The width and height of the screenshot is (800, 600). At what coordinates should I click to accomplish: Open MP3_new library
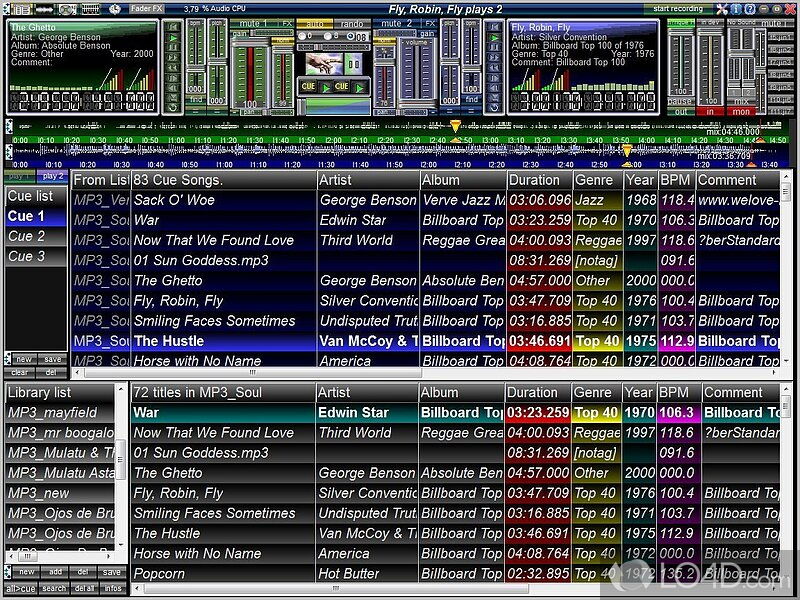click(60, 493)
